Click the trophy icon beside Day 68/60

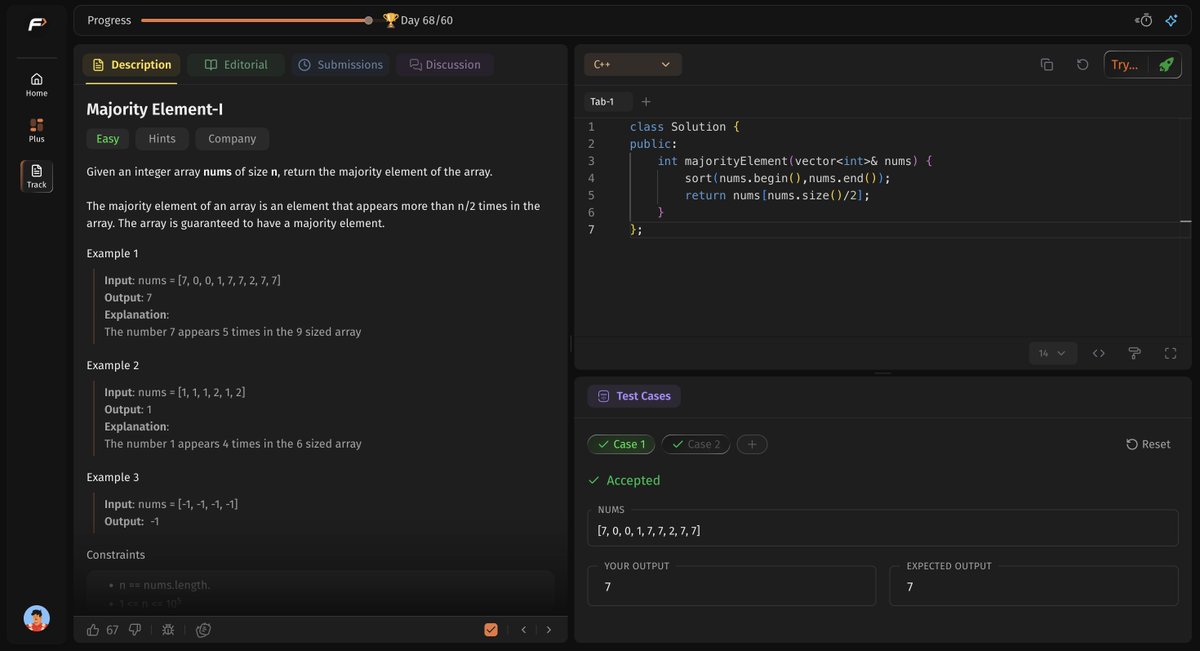(x=390, y=20)
